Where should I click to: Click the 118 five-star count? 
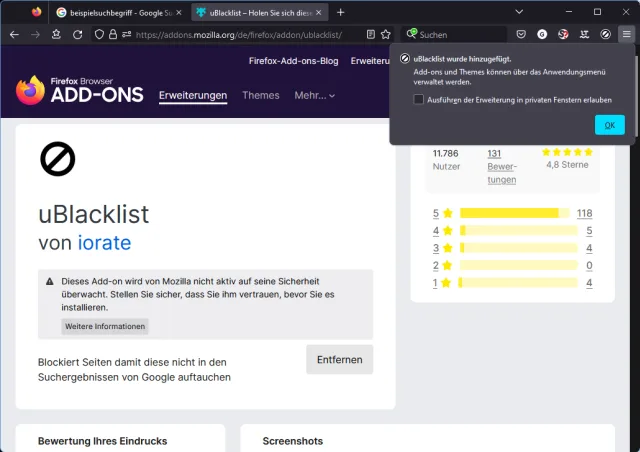pos(584,213)
